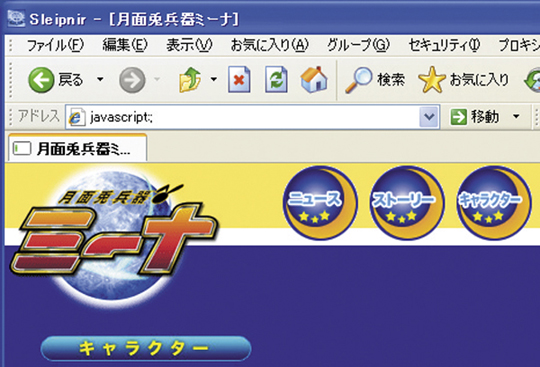
Task: Open the ニュース moon navigation link
Action: 320,203
